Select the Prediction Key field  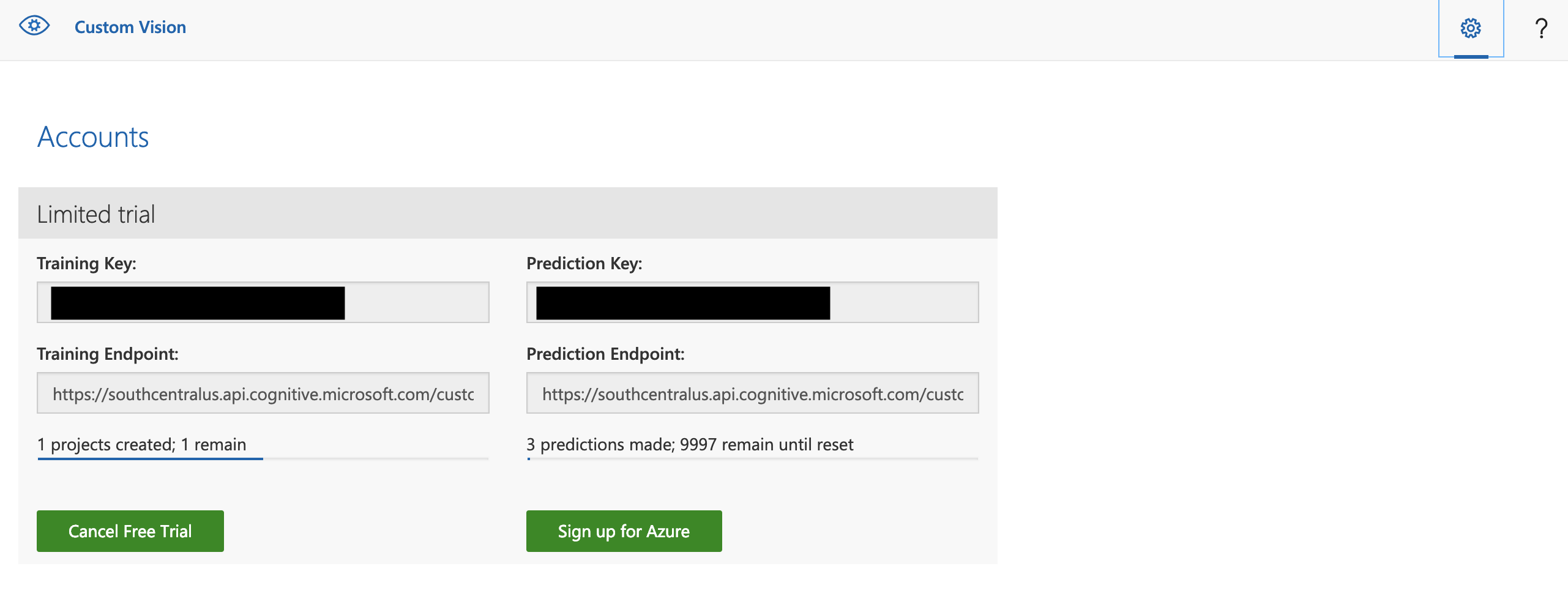(x=903, y=302)
